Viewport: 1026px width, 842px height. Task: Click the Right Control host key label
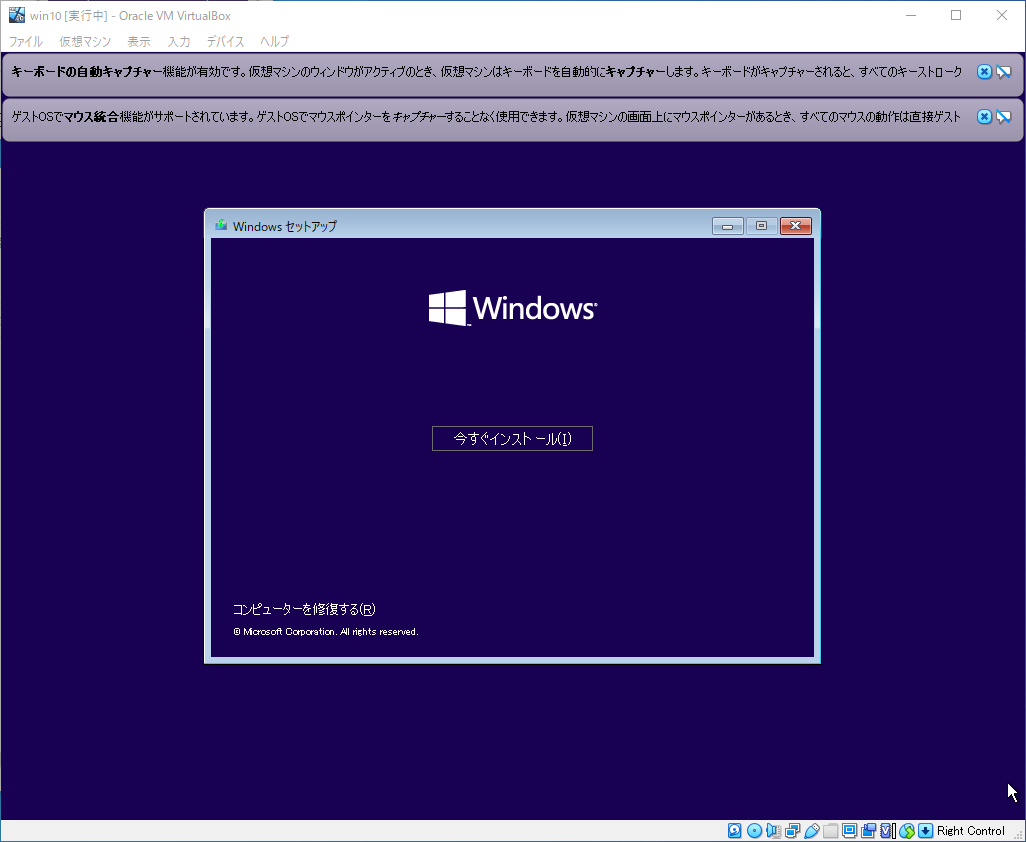point(970,830)
